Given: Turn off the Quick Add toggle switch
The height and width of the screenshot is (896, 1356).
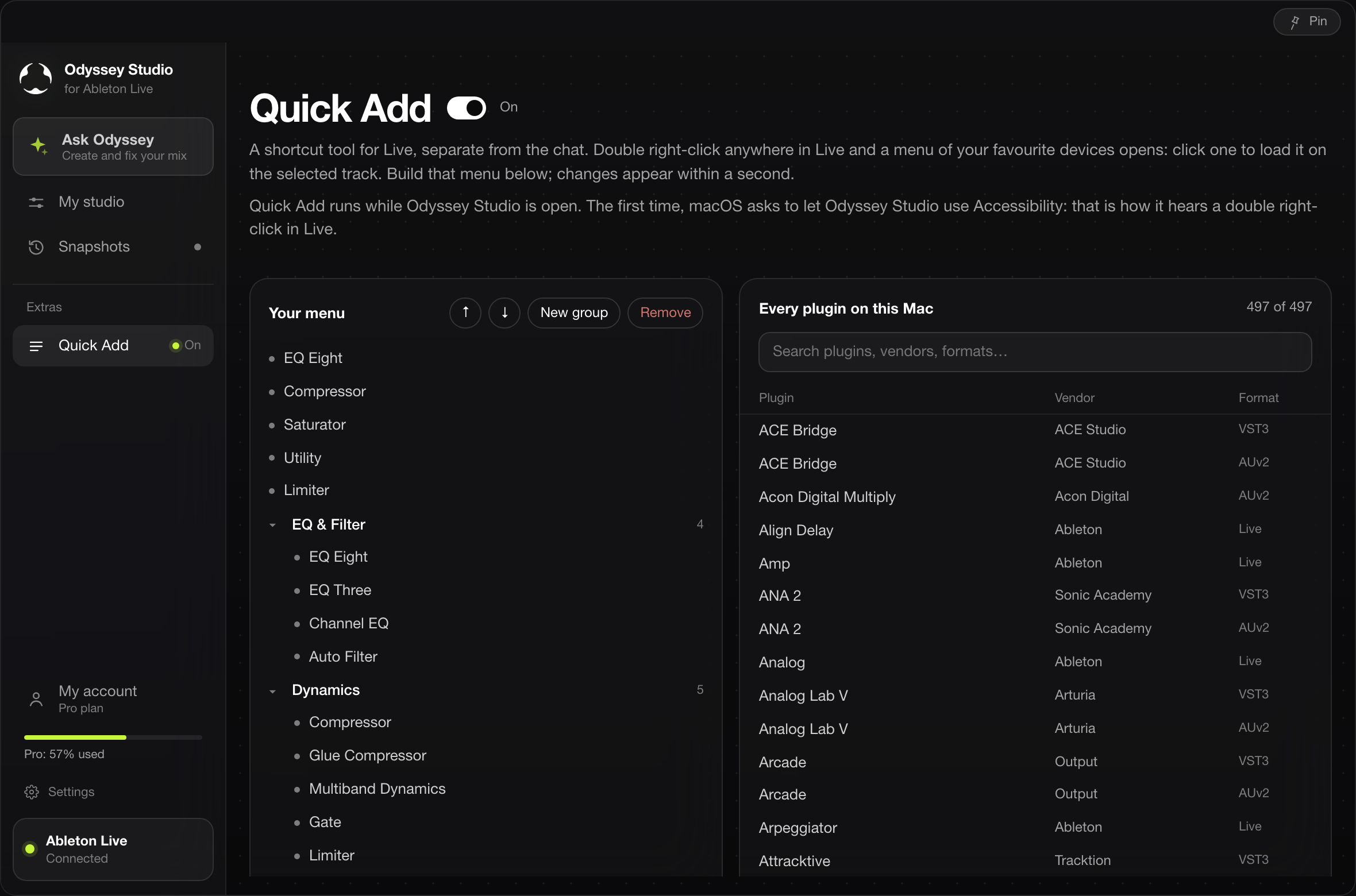Looking at the screenshot, I should [467, 107].
